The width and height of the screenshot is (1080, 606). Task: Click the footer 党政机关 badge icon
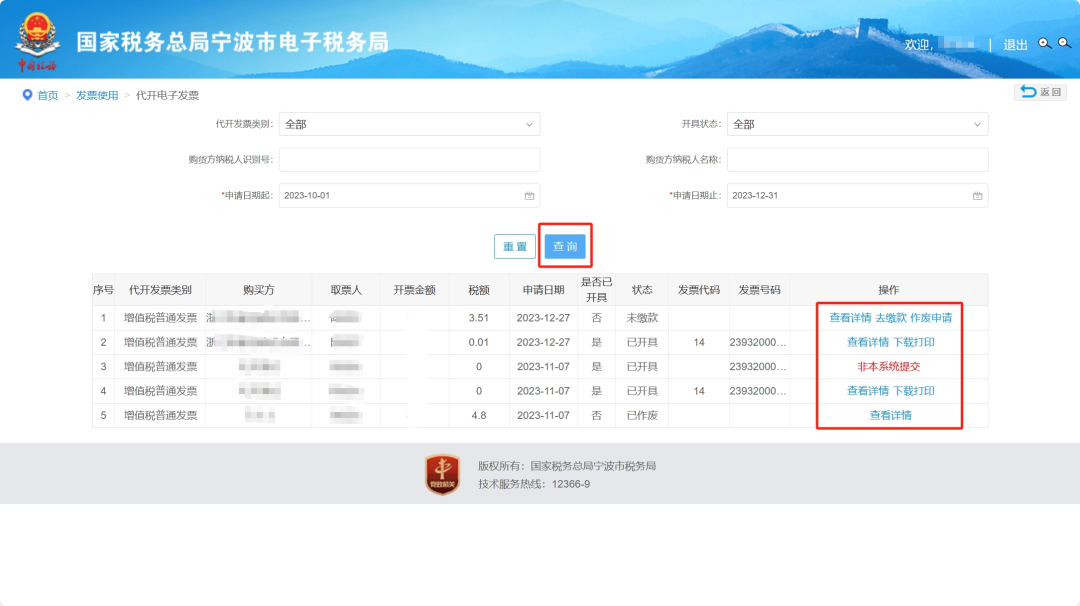442,474
